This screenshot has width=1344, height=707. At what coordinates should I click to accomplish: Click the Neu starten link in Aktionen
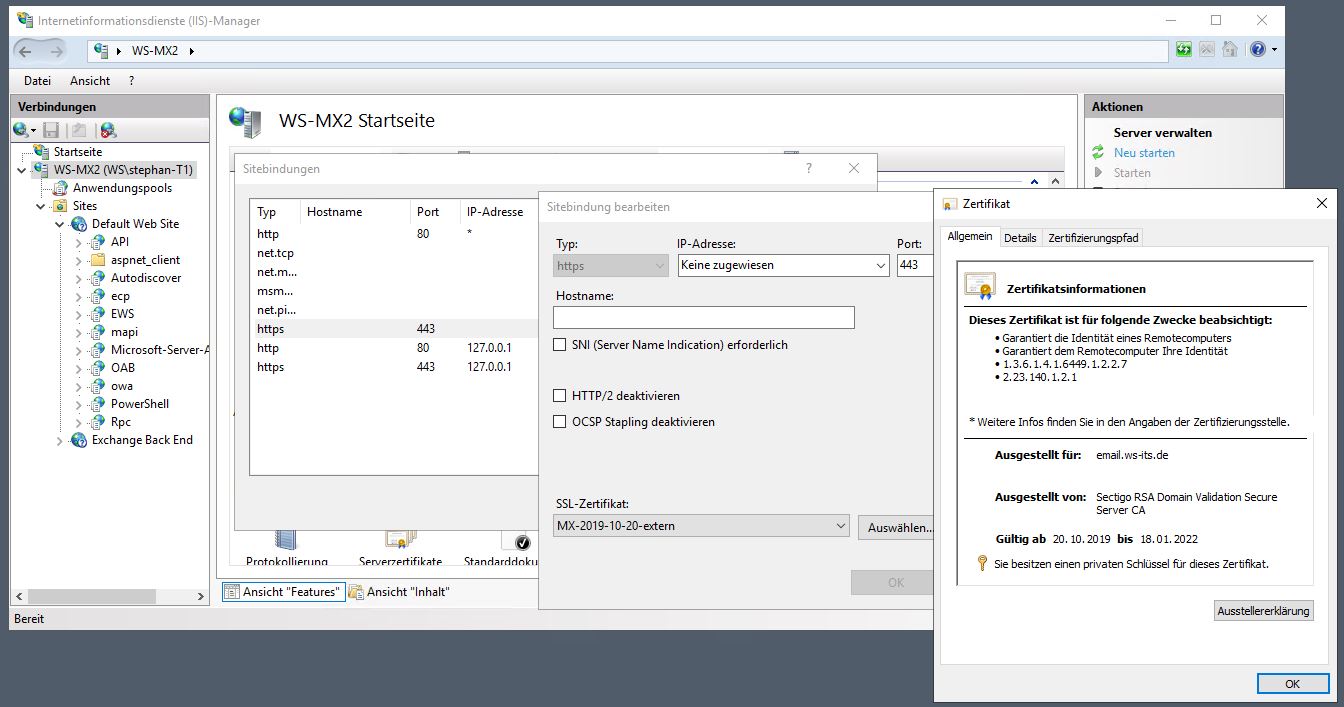click(1144, 153)
